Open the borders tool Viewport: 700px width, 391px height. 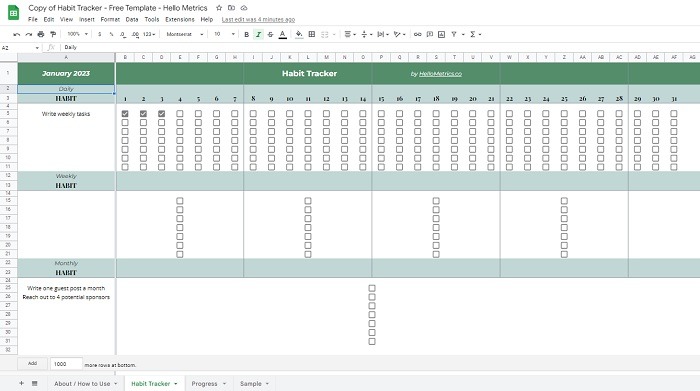coord(312,34)
